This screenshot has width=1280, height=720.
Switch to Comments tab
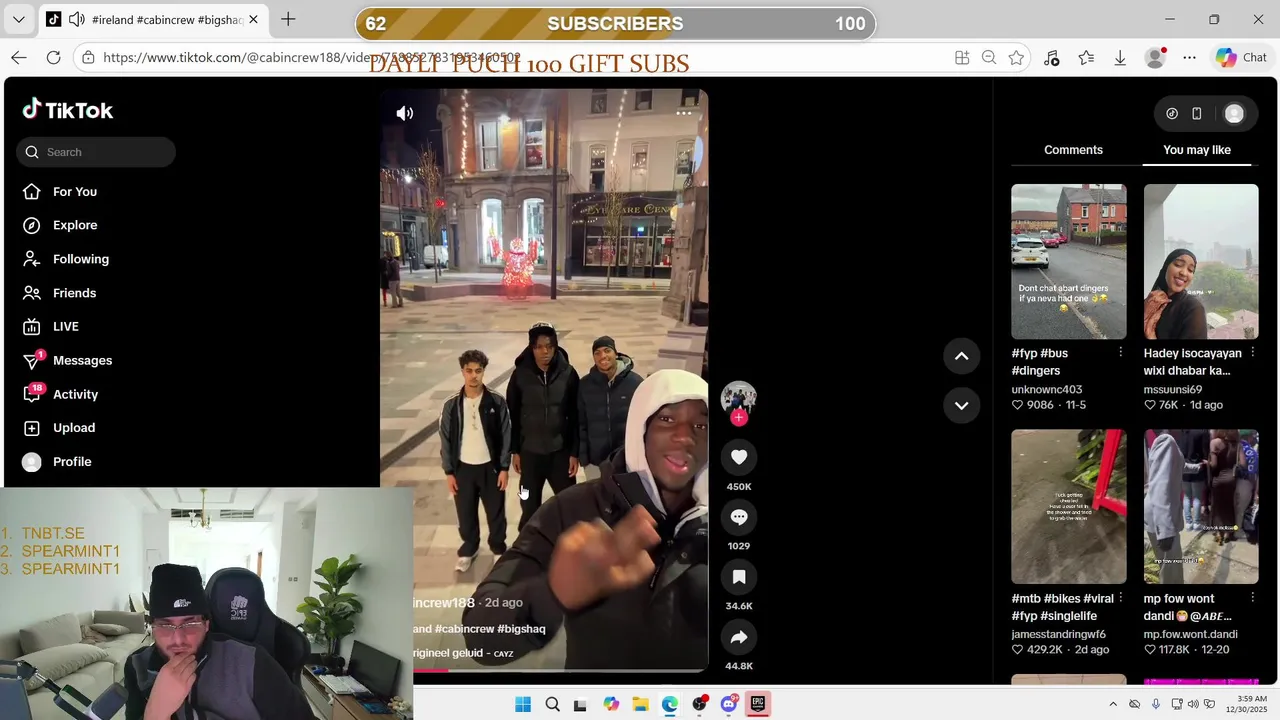click(1073, 150)
